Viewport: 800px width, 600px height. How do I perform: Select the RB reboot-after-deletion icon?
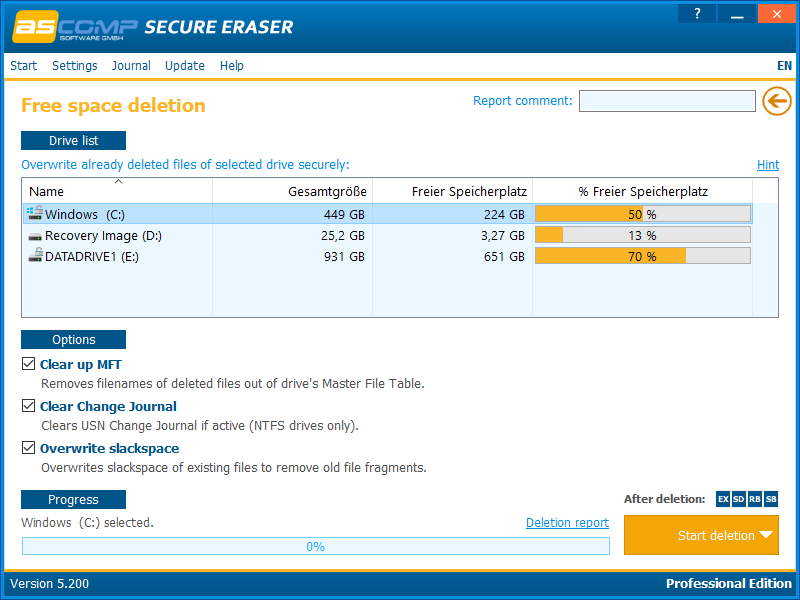754,499
